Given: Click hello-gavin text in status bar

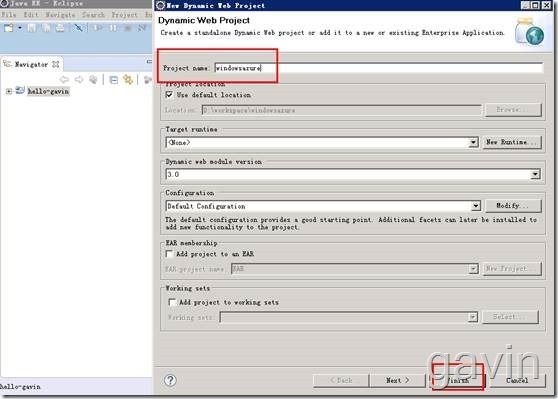Looking at the screenshot, I should point(20,387).
